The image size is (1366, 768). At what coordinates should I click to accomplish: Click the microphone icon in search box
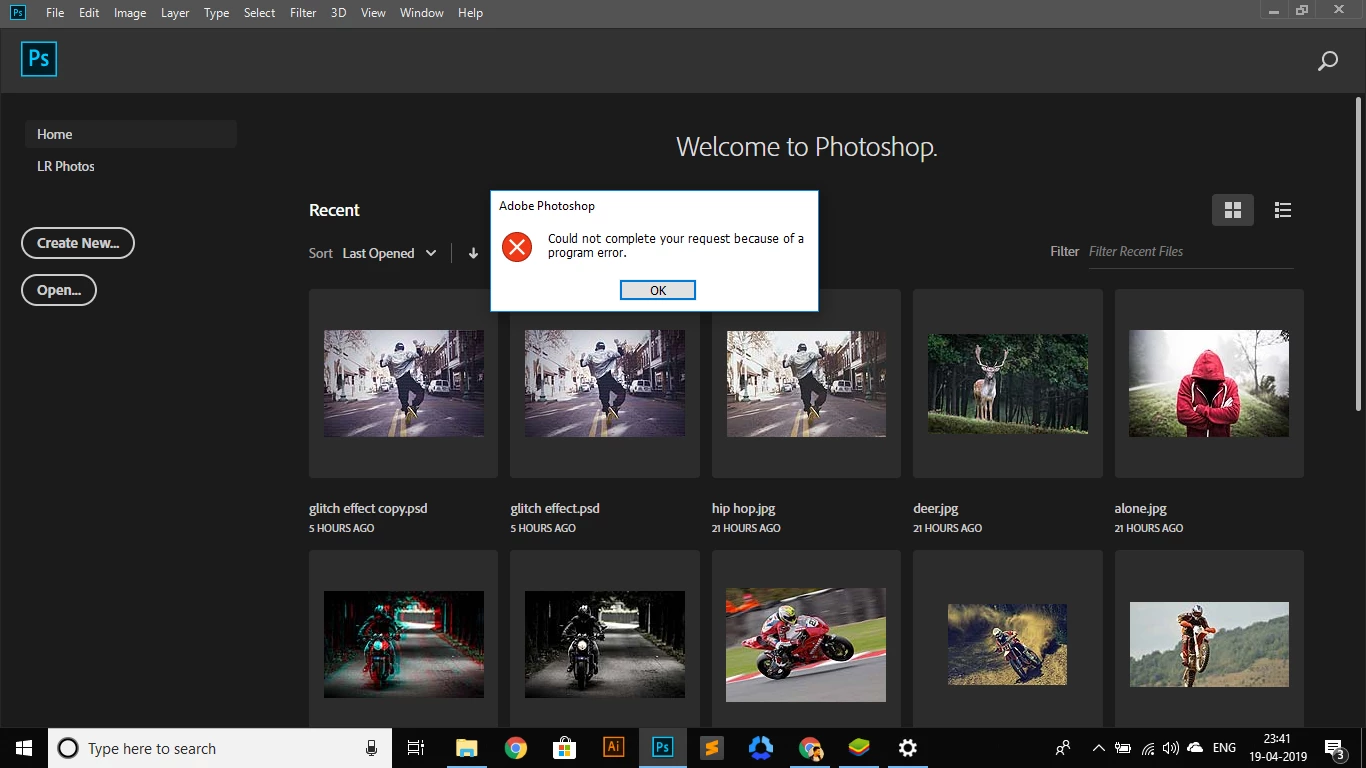[371, 748]
